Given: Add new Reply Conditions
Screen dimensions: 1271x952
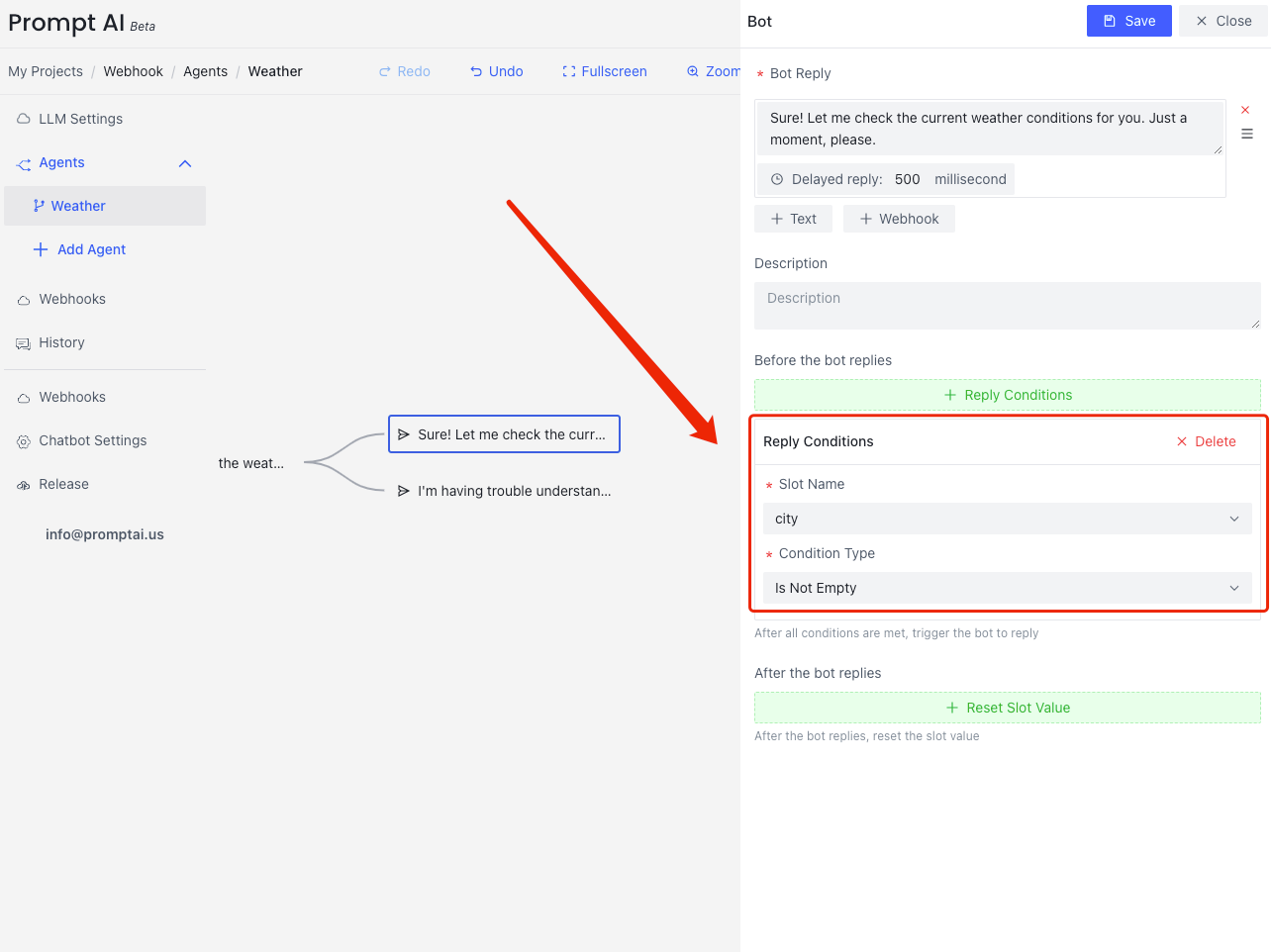Looking at the screenshot, I should pyautogui.click(x=1008, y=395).
